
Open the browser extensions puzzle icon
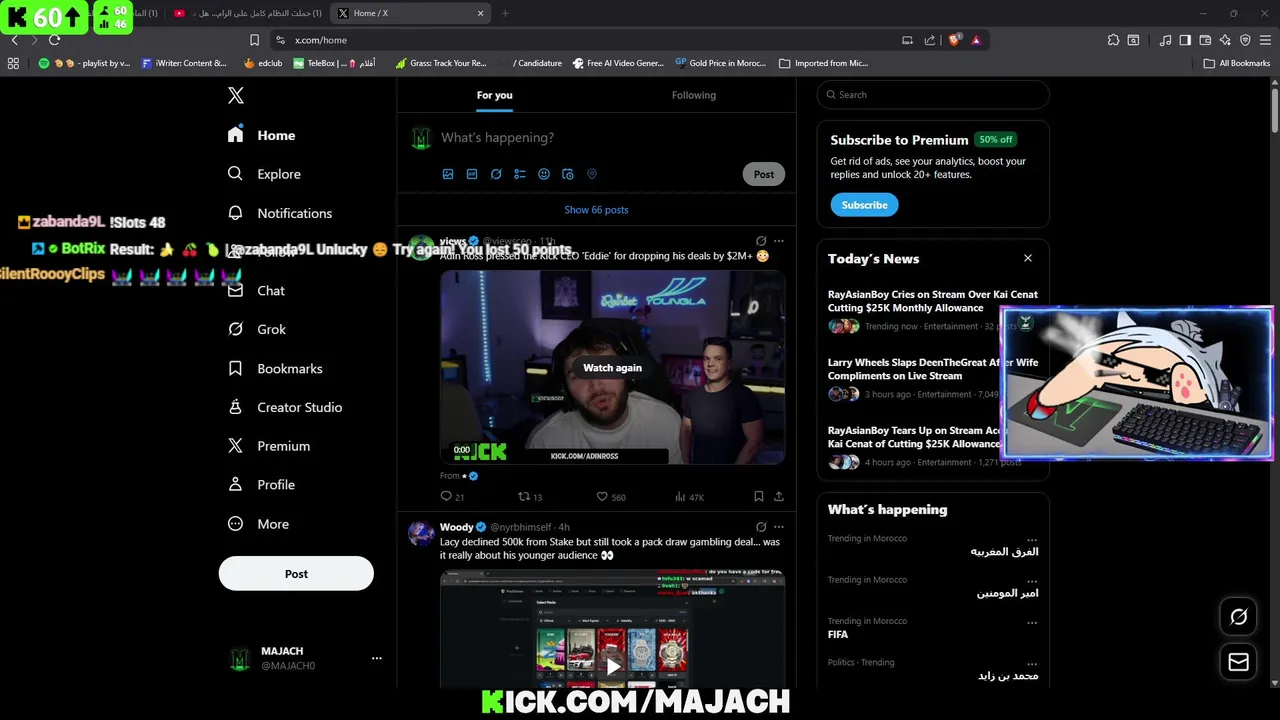click(1113, 40)
